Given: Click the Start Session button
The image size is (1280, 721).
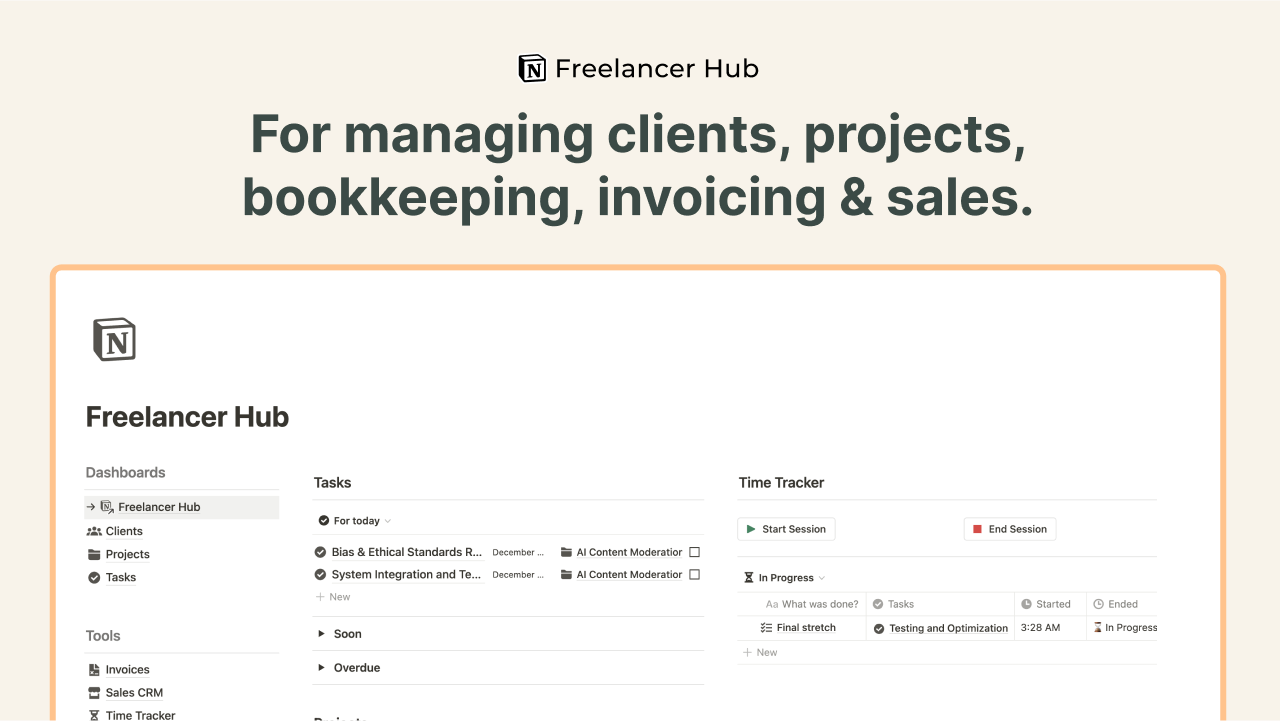Looking at the screenshot, I should 786,528.
